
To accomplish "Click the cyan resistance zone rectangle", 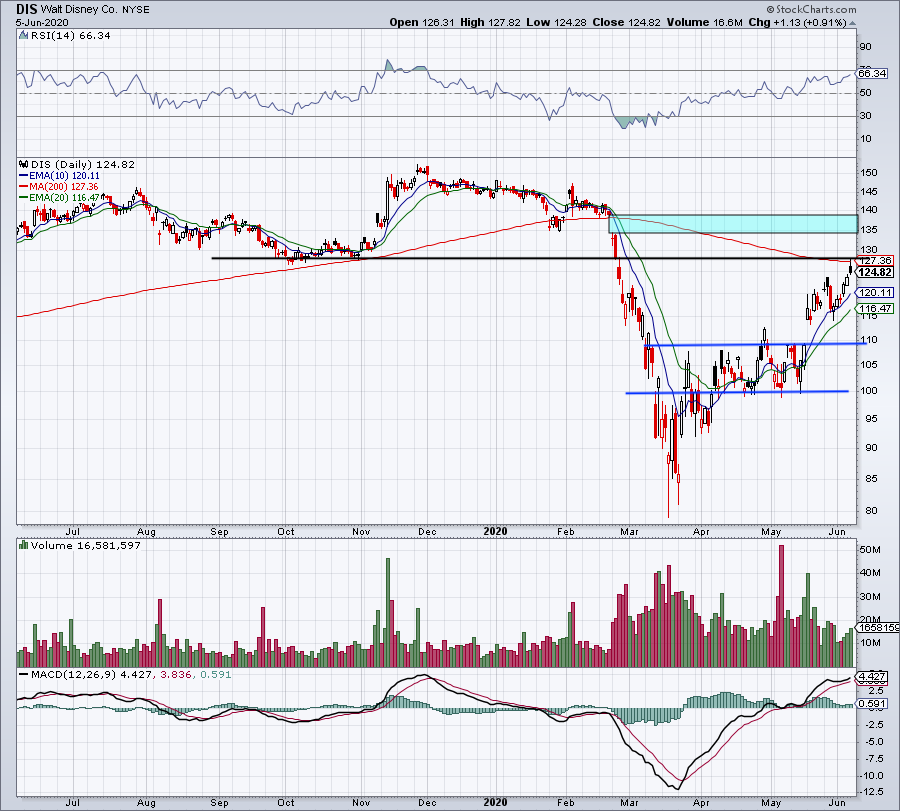I will click(x=733, y=224).
